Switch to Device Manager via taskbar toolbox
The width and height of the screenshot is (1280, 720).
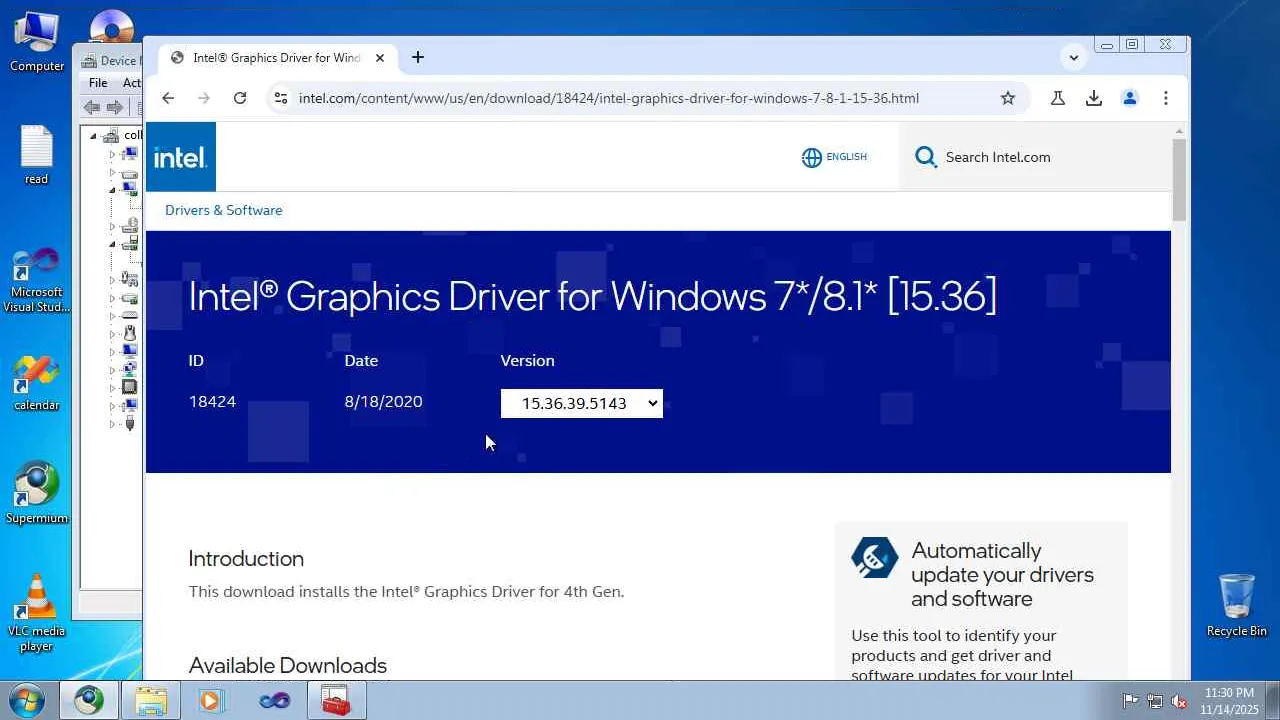coord(336,700)
